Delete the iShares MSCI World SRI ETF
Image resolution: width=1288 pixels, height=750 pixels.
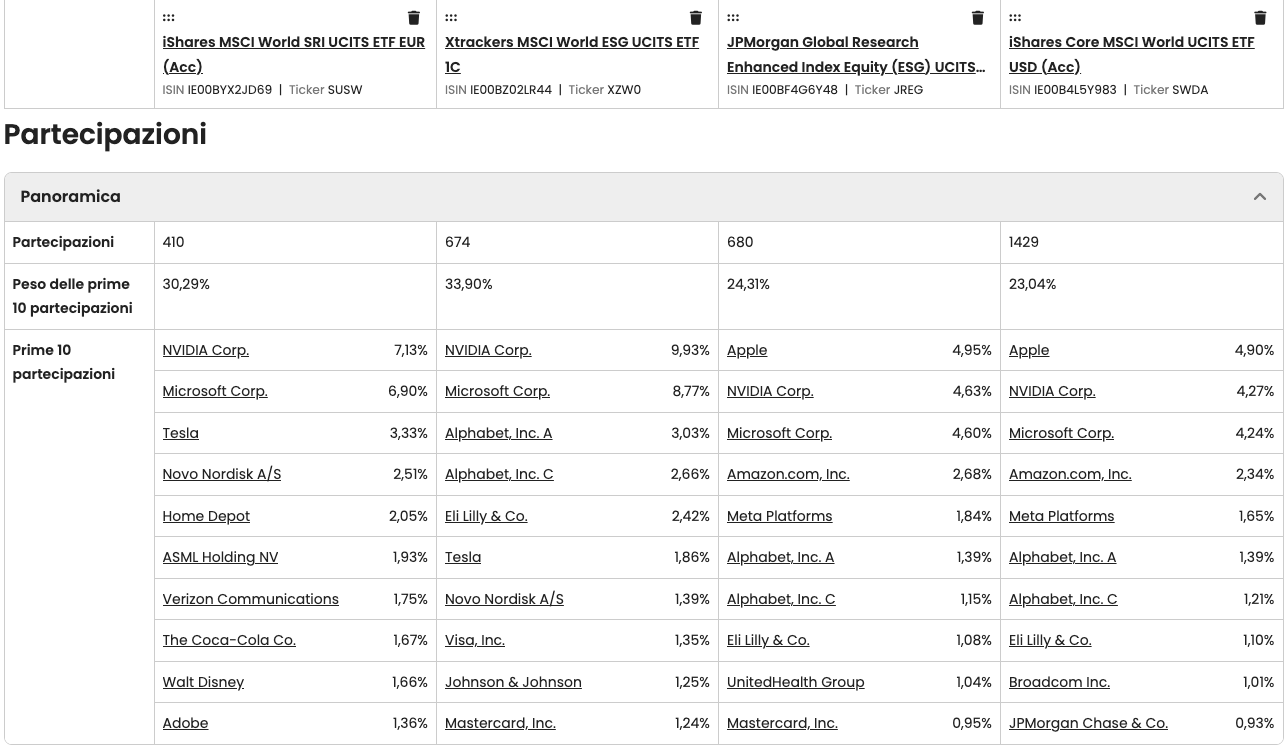tap(413, 17)
